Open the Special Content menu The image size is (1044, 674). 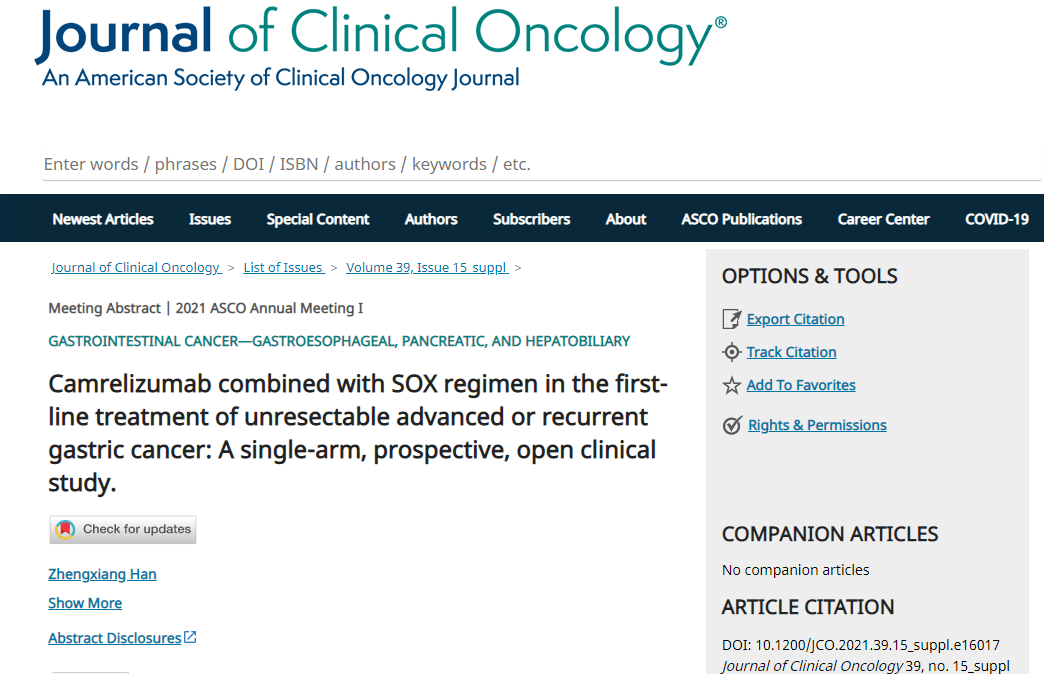pos(318,219)
